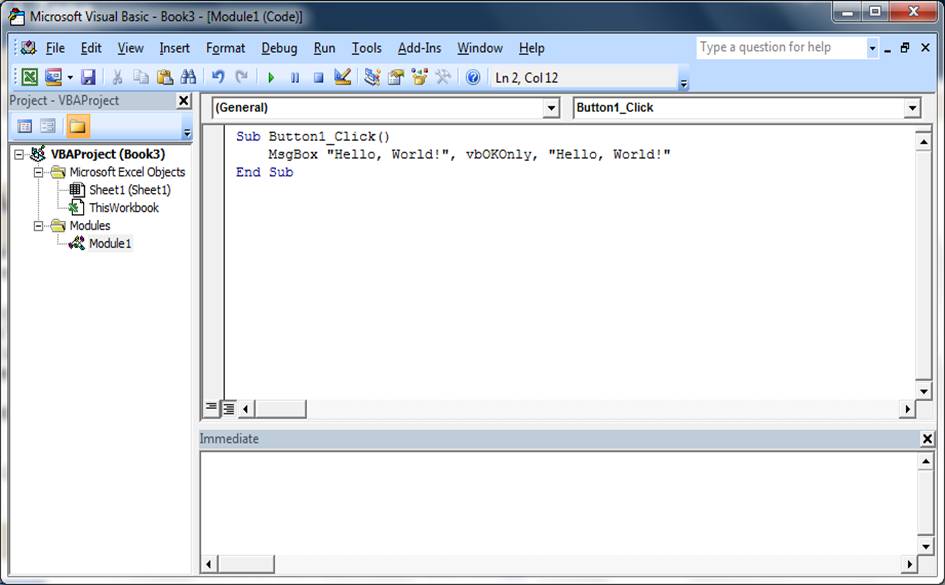
Task: Click in the MsgBox code line
Action: pos(469,154)
